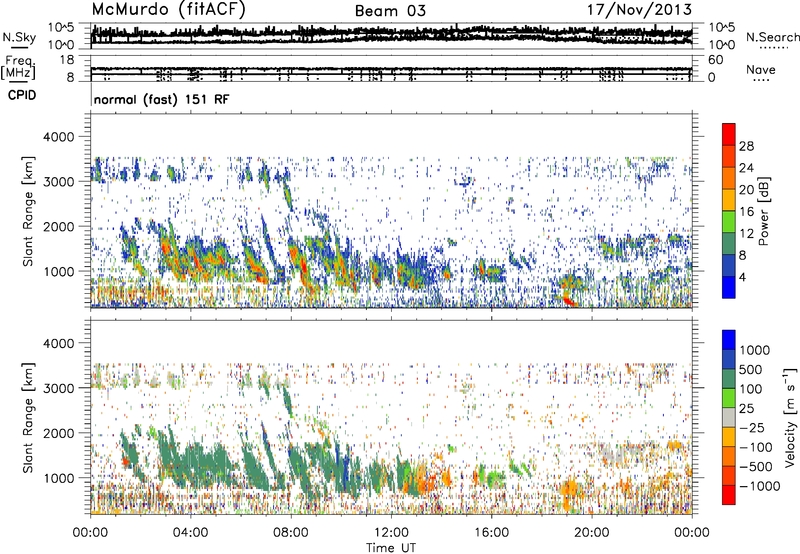Viewport: 800px width, 554px height.
Task: Select the 16:00 time axis label
Action: (x=491, y=533)
